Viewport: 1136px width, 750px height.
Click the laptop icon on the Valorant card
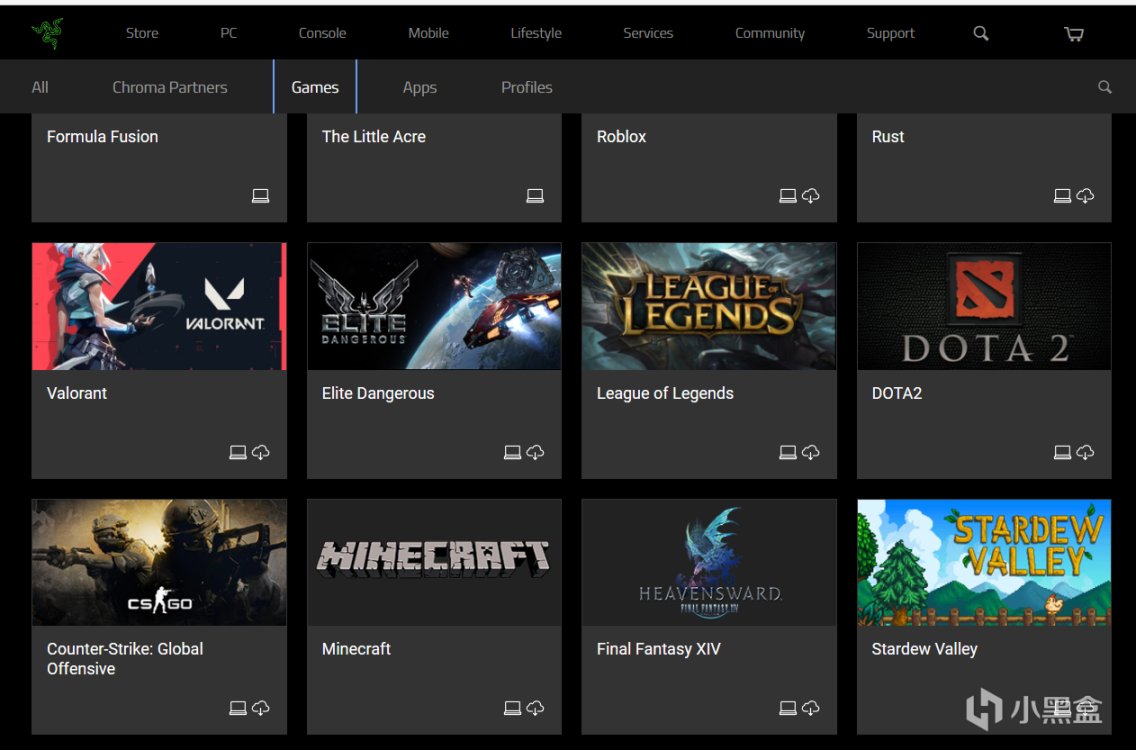pyautogui.click(x=238, y=452)
